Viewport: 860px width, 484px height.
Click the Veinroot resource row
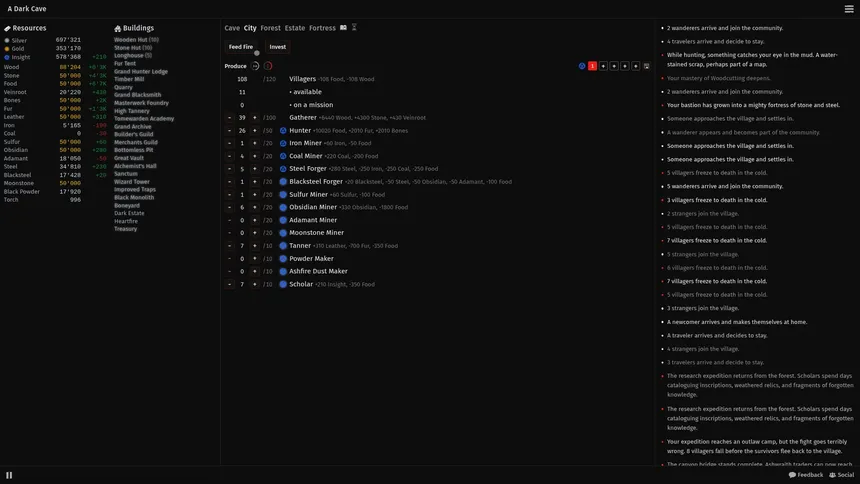tap(55, 92)
